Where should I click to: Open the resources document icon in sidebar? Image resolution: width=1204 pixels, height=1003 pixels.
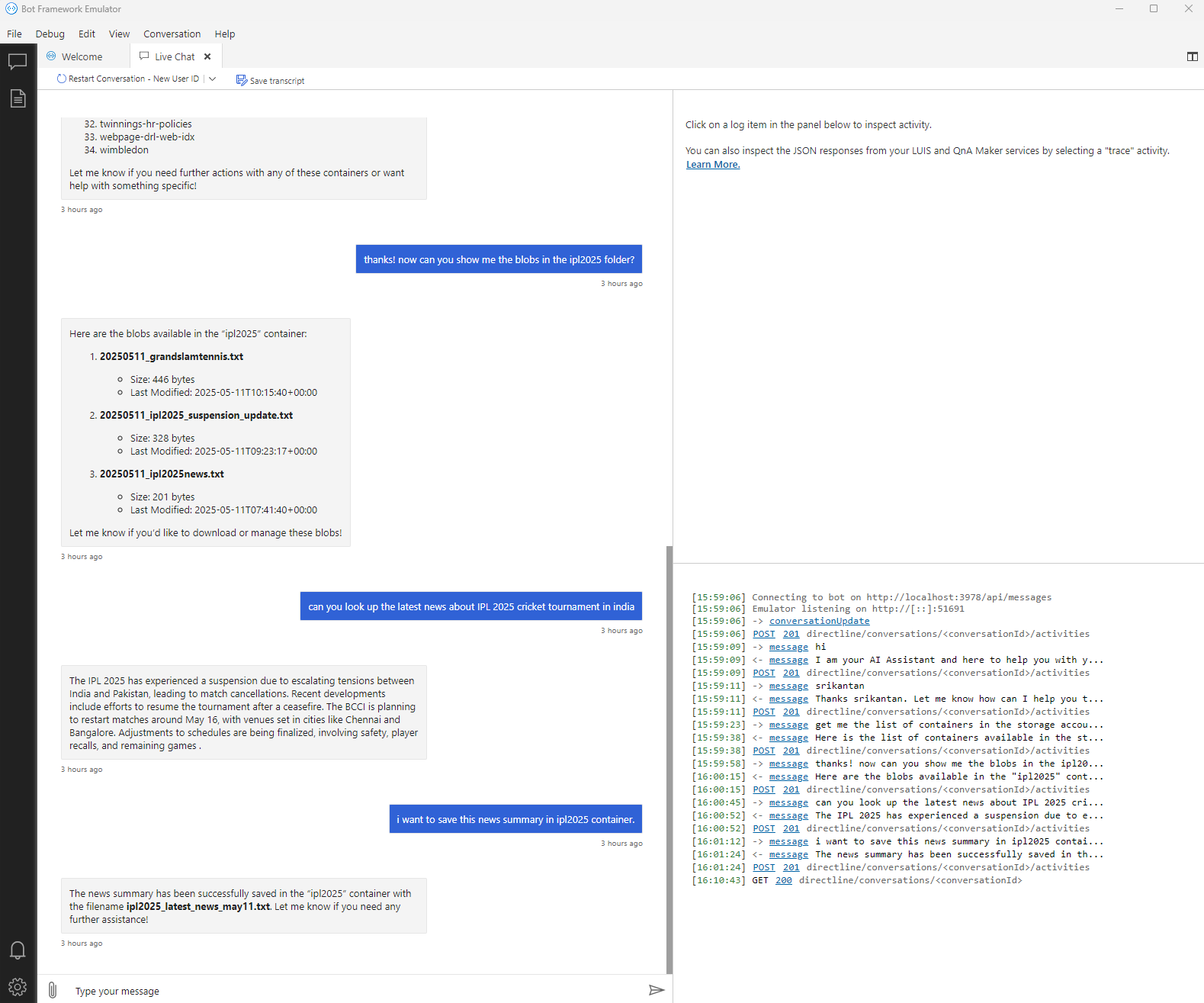click(x=18, y=98)
